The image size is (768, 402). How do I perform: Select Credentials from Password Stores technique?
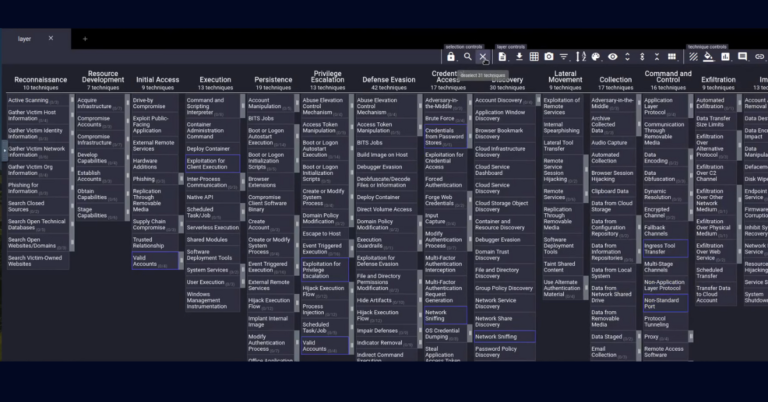pyautogui.click(x=445, y=137)
